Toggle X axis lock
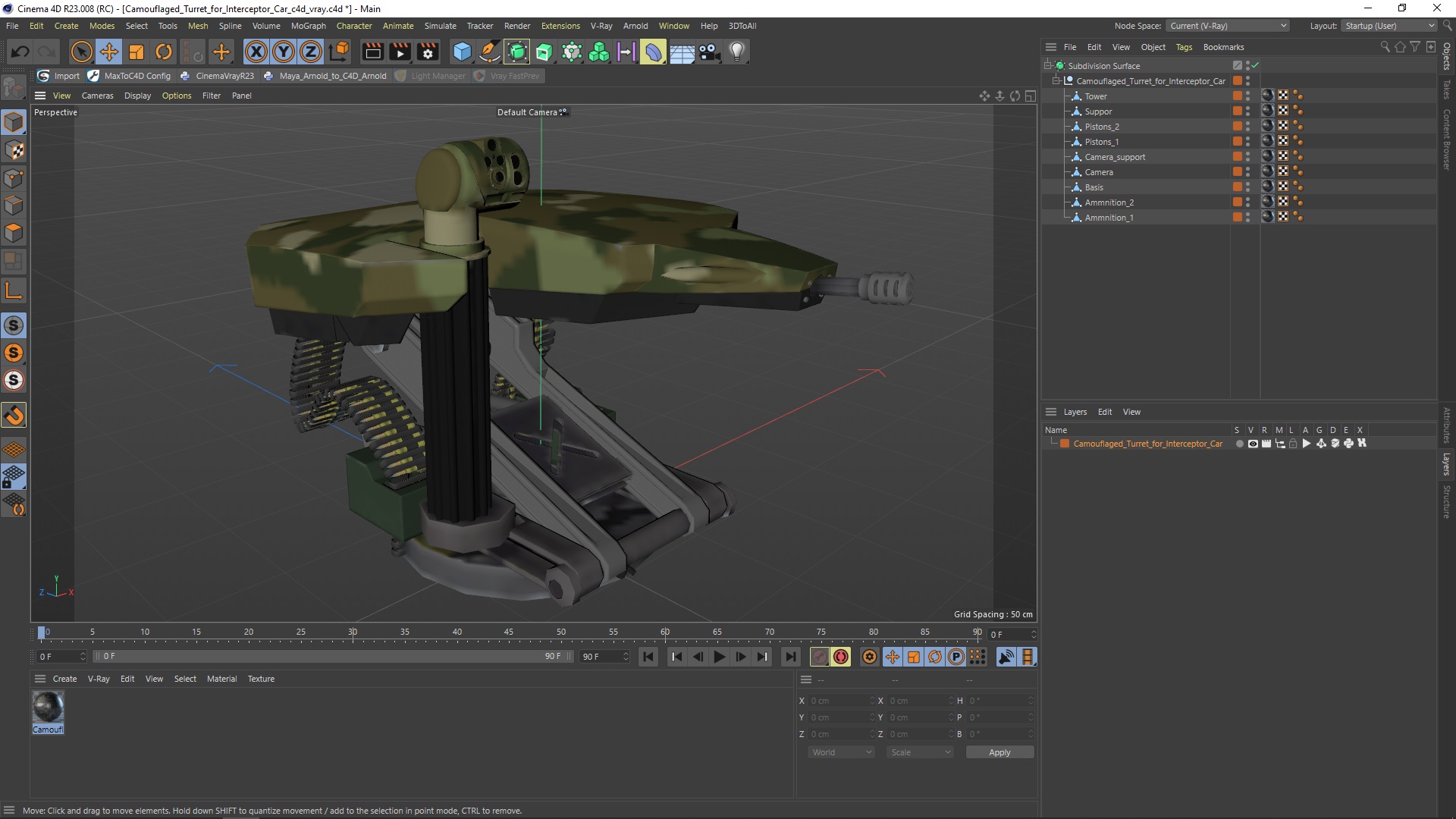The image size is (1456, 819). [x=256, y=52]
